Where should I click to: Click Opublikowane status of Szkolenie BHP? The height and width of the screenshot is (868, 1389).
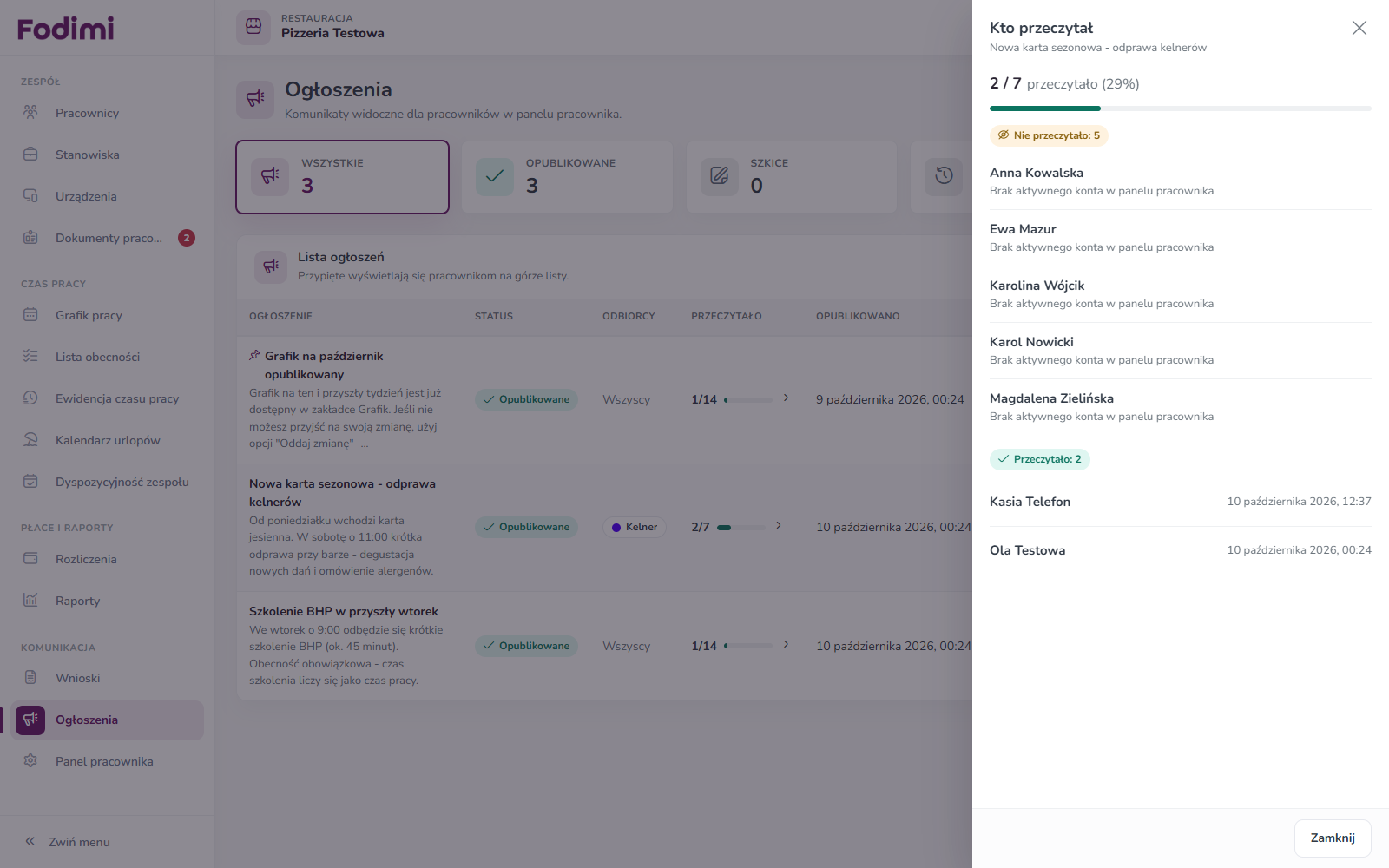pyautogui.click(x=526, y=646)
